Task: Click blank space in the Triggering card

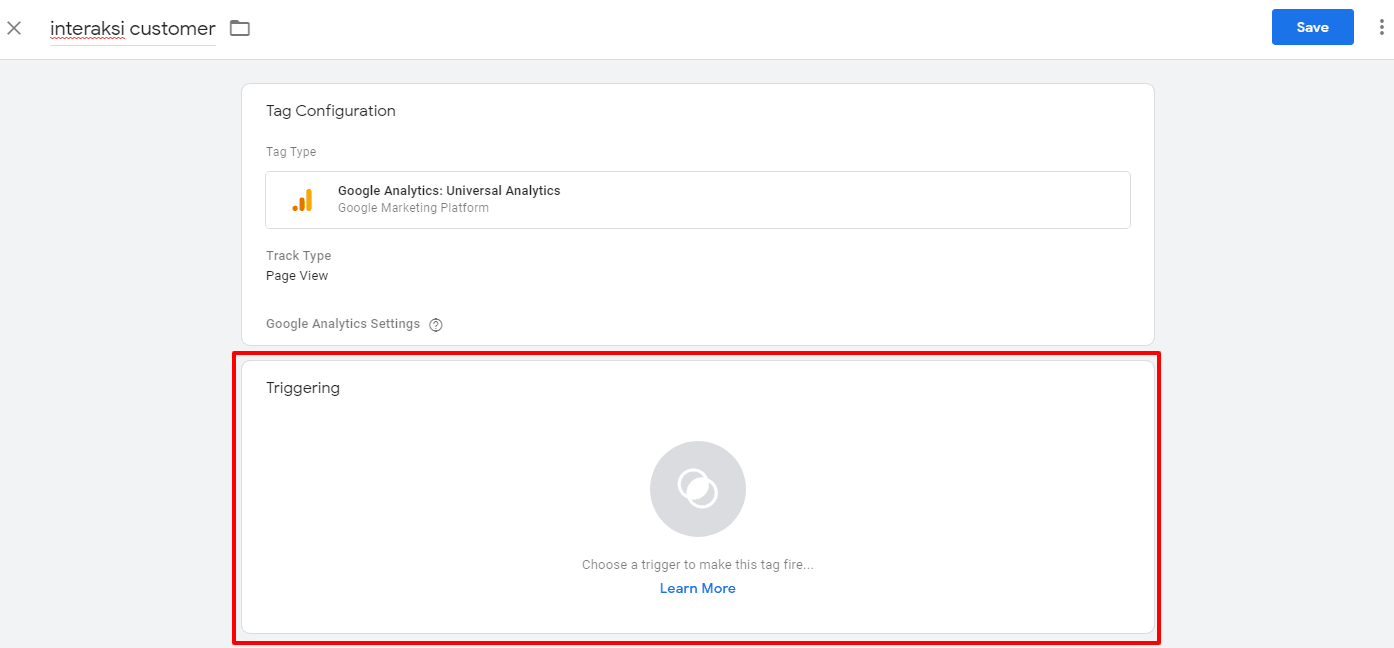Action: pyautogui.click(x=950, y=500)
